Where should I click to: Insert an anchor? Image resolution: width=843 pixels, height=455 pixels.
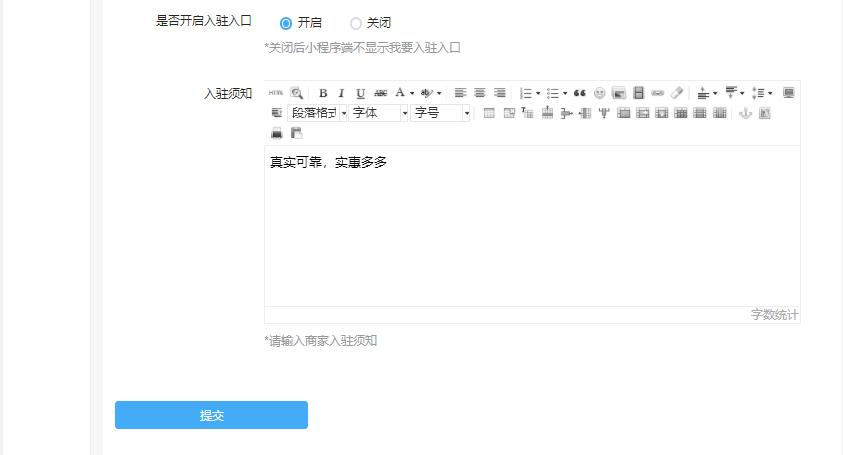pos(745,113)
